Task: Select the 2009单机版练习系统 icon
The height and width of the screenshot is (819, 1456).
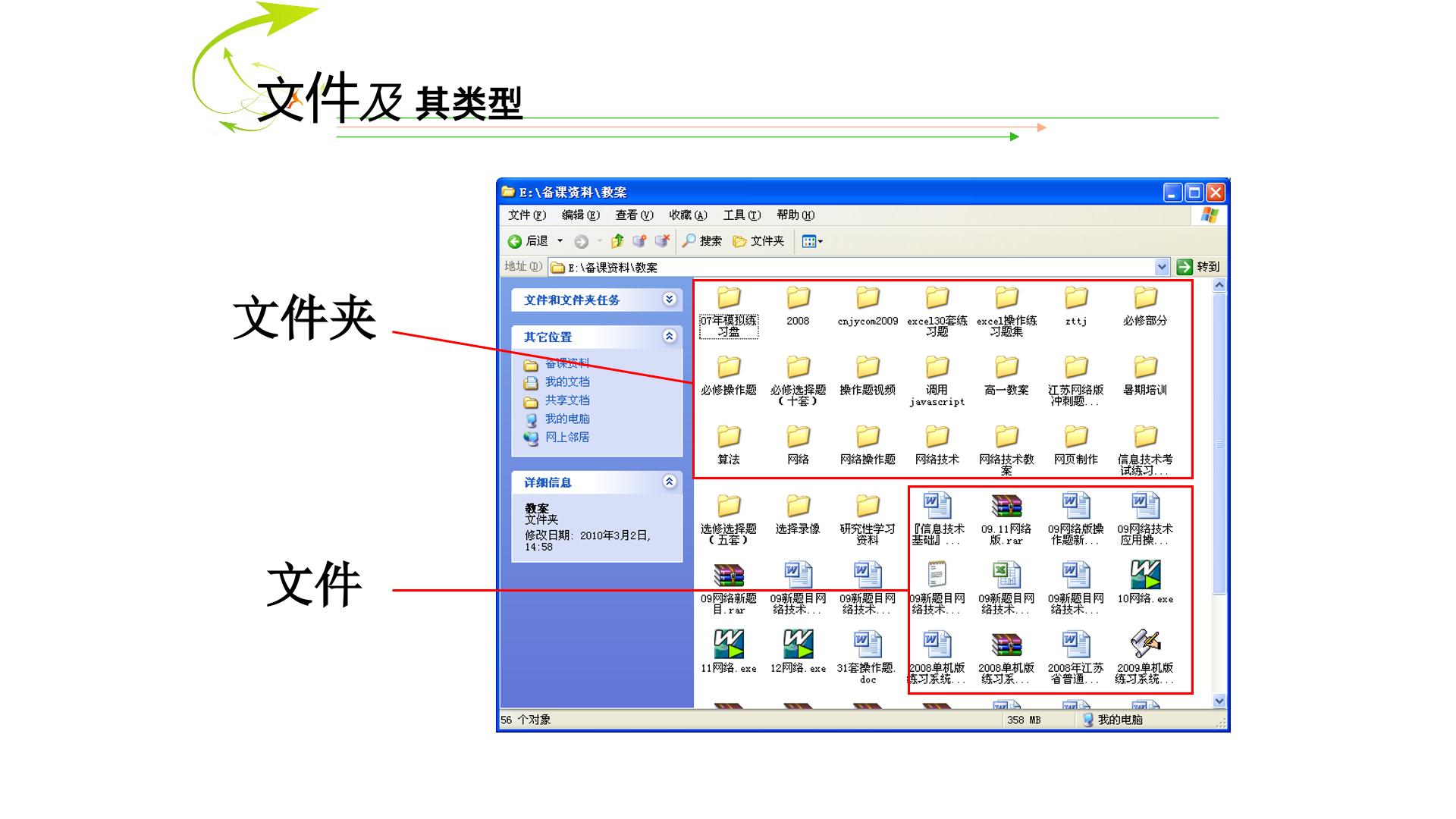Action: [1145, 644]
